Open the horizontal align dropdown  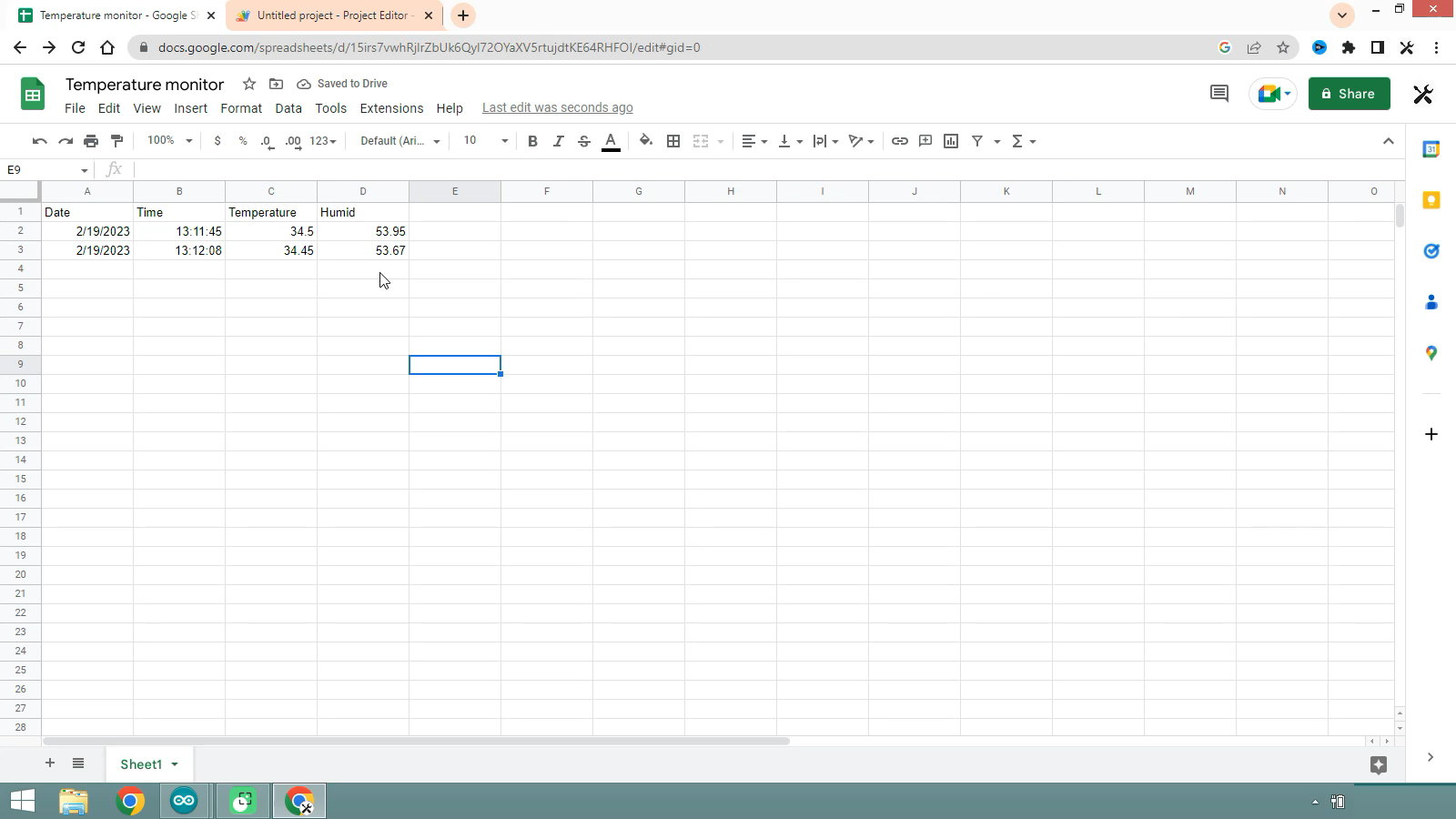pos(754,141)
